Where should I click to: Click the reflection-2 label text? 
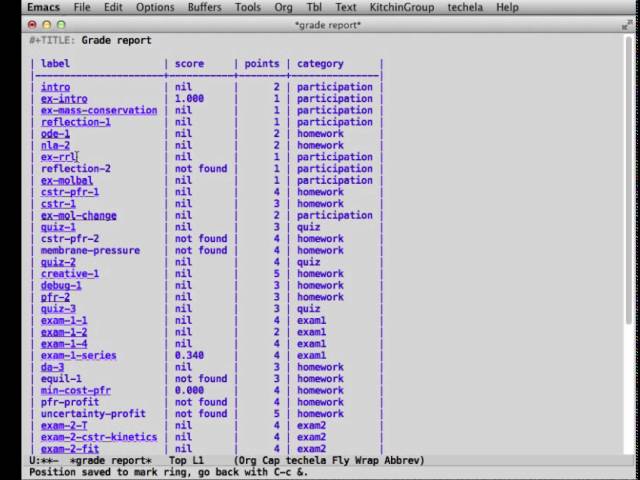(76, 169)
